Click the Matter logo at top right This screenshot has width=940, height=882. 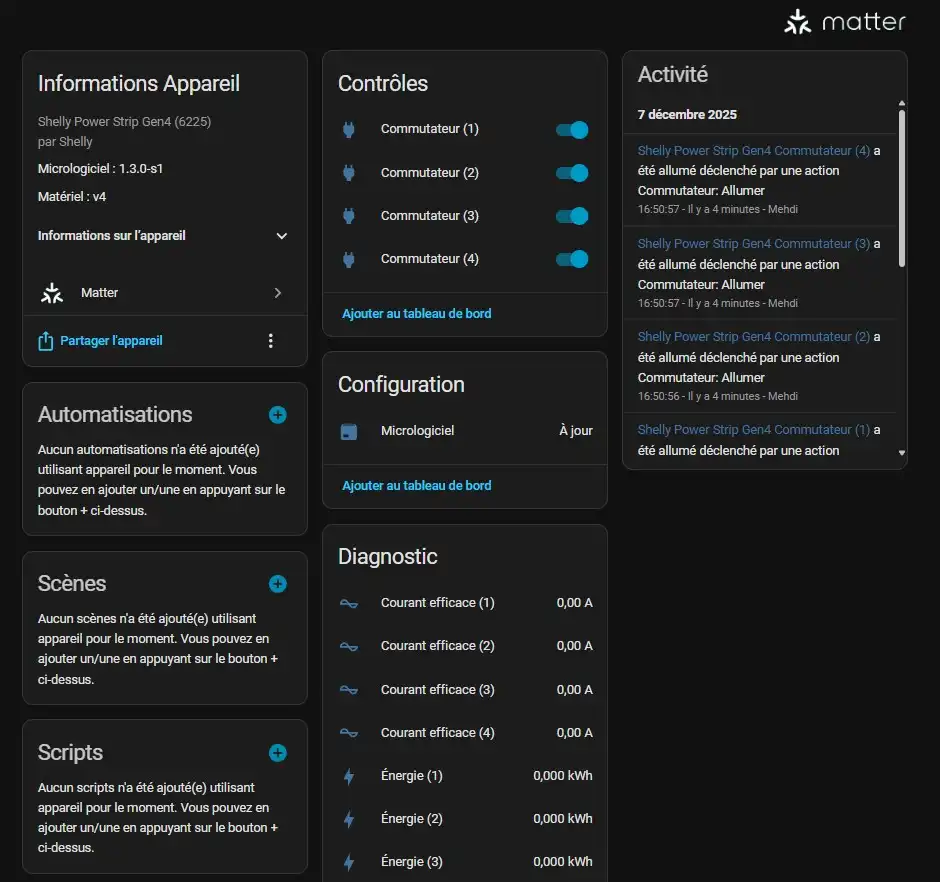(x=845, y=22)
